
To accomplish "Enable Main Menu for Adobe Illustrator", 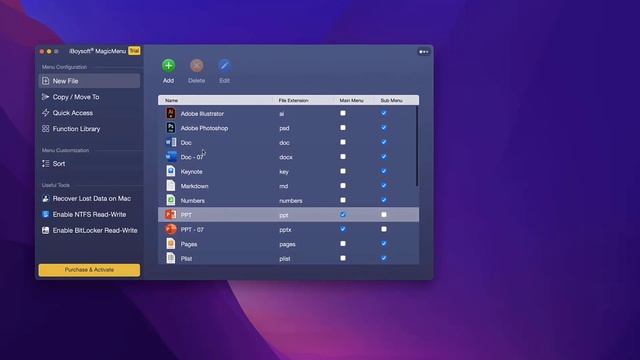I will [343, 113].
